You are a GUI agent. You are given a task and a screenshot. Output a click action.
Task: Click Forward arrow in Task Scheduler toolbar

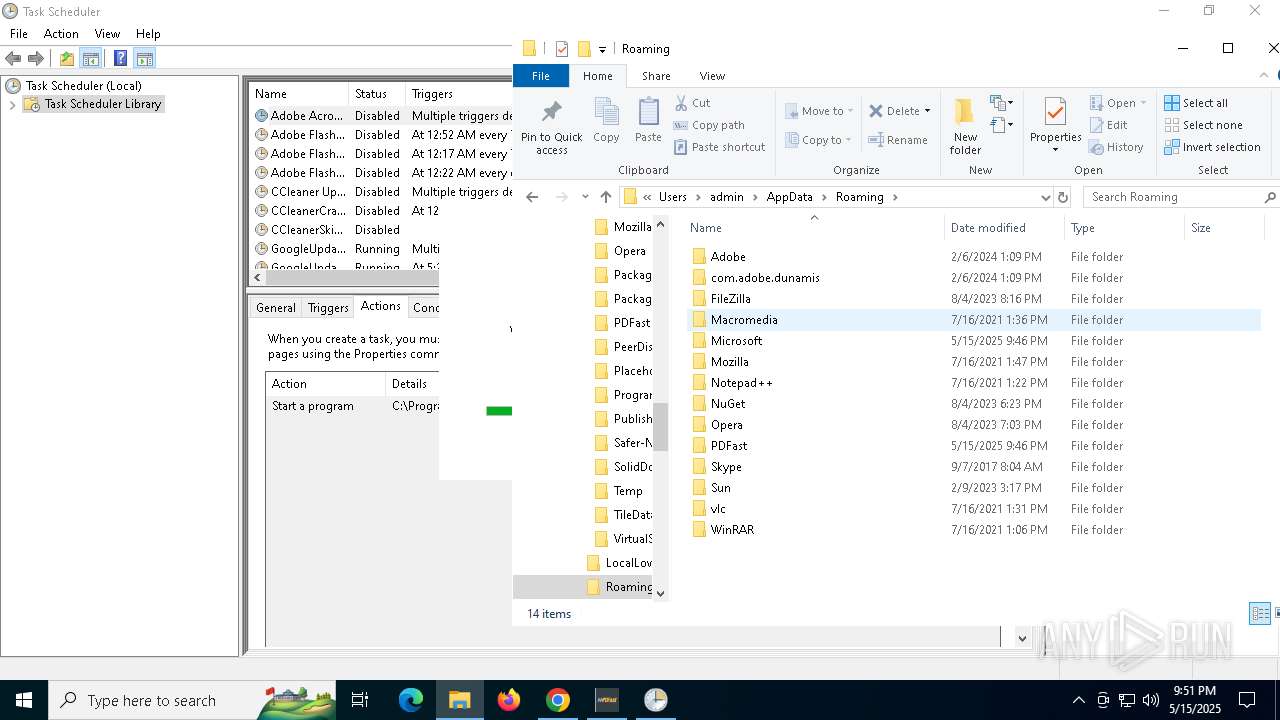pyautogui.click(x=36, y=59)
